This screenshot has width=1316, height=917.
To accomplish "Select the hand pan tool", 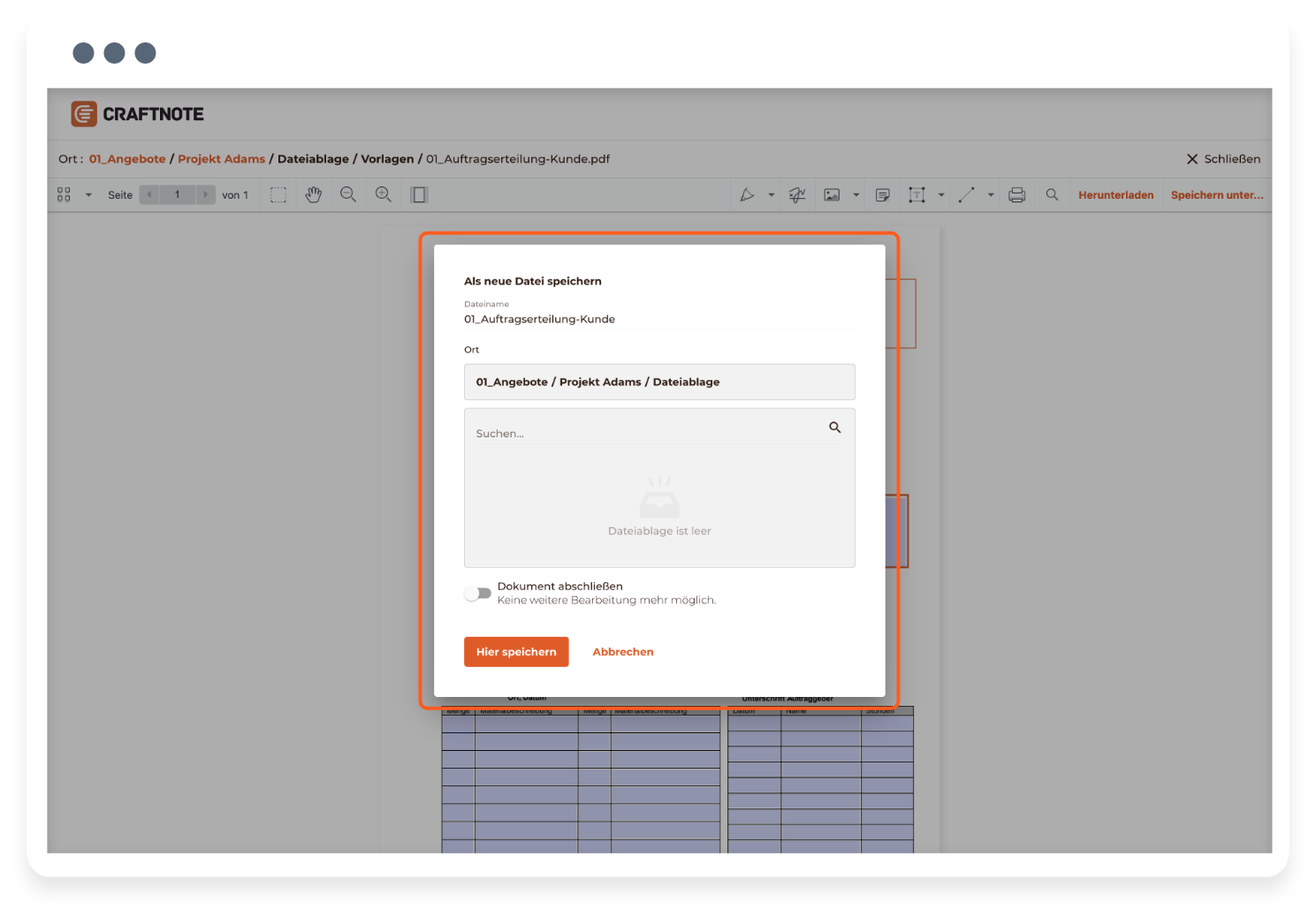I will point(313,195).
